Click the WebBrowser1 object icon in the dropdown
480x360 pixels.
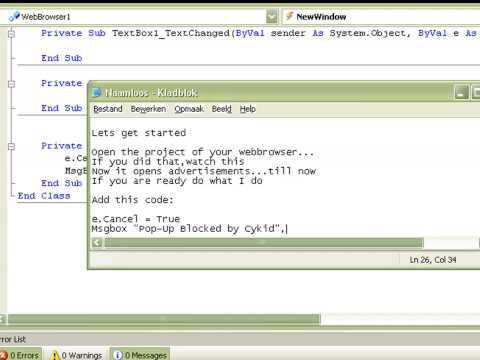[x=14, y=16]
